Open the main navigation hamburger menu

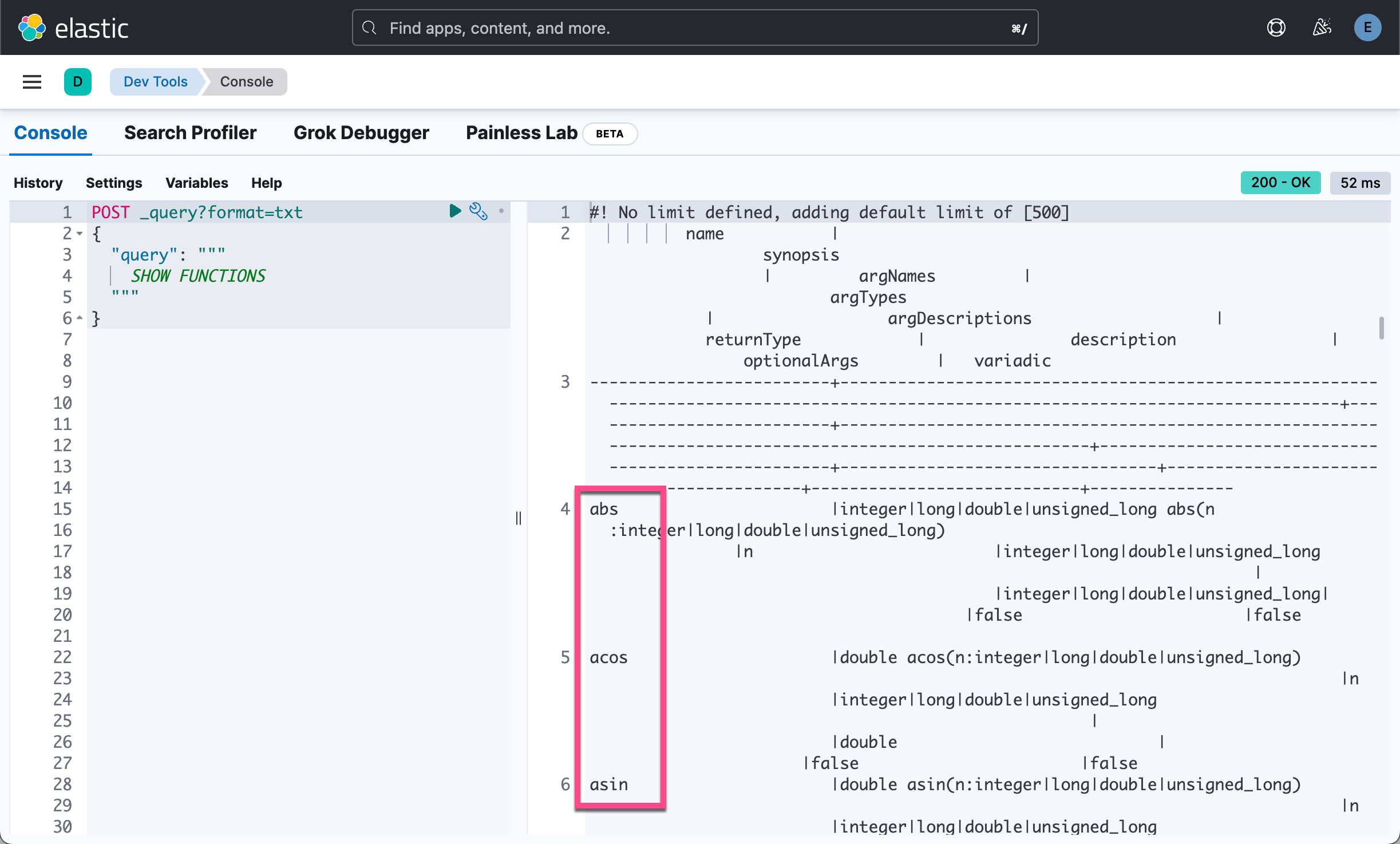tap(31, 81)
